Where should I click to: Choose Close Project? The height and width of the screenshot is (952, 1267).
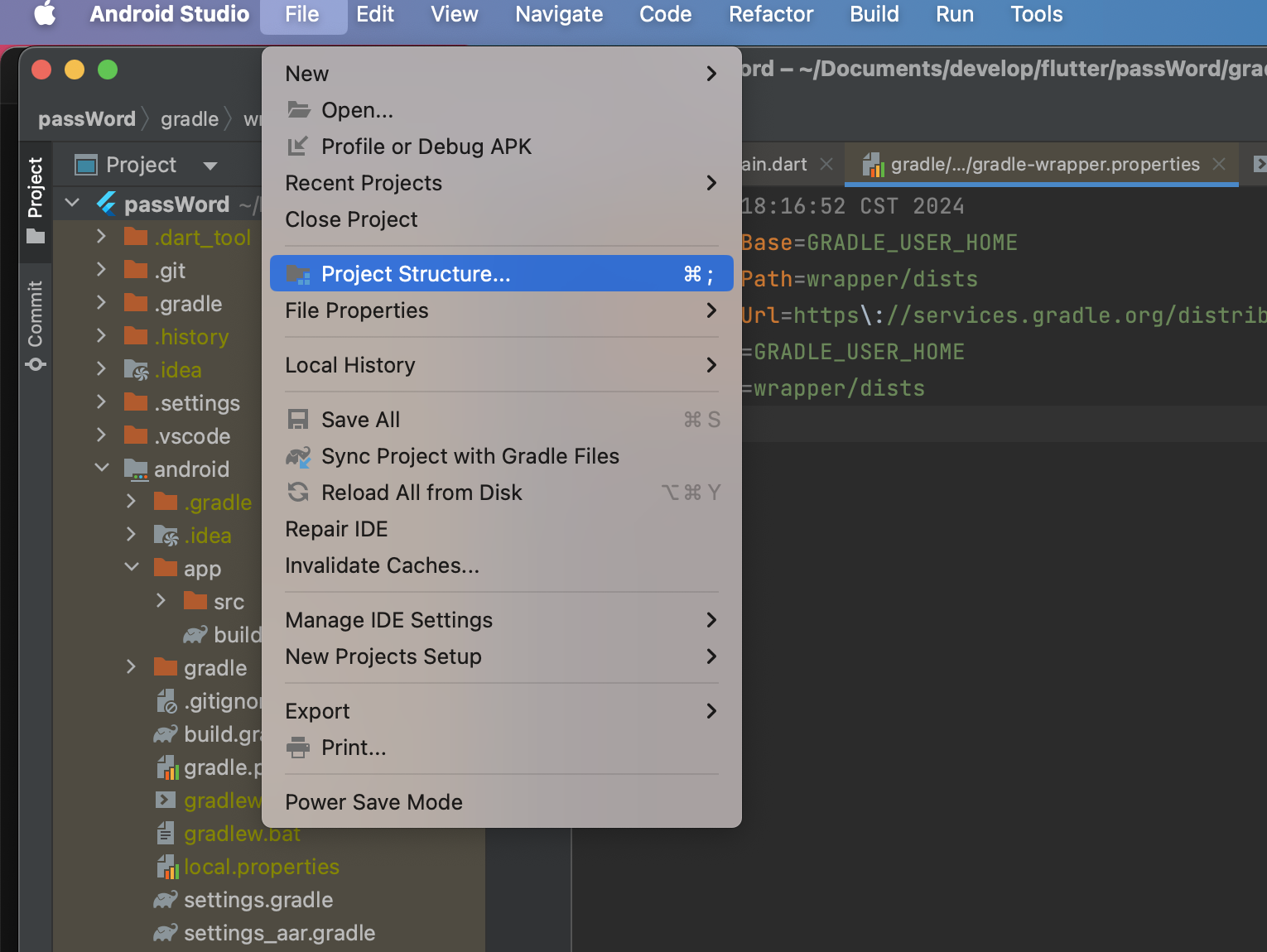click(x=501, y=219)
